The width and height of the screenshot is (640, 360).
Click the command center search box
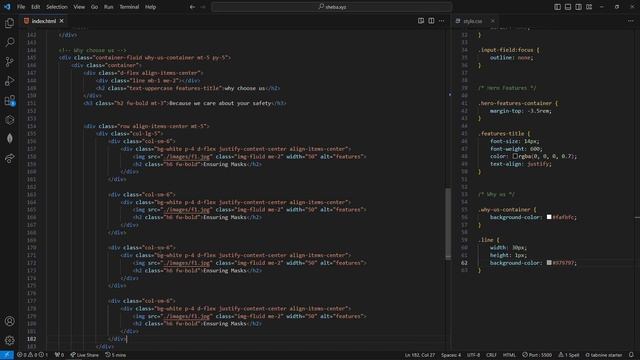click(332, 7)
